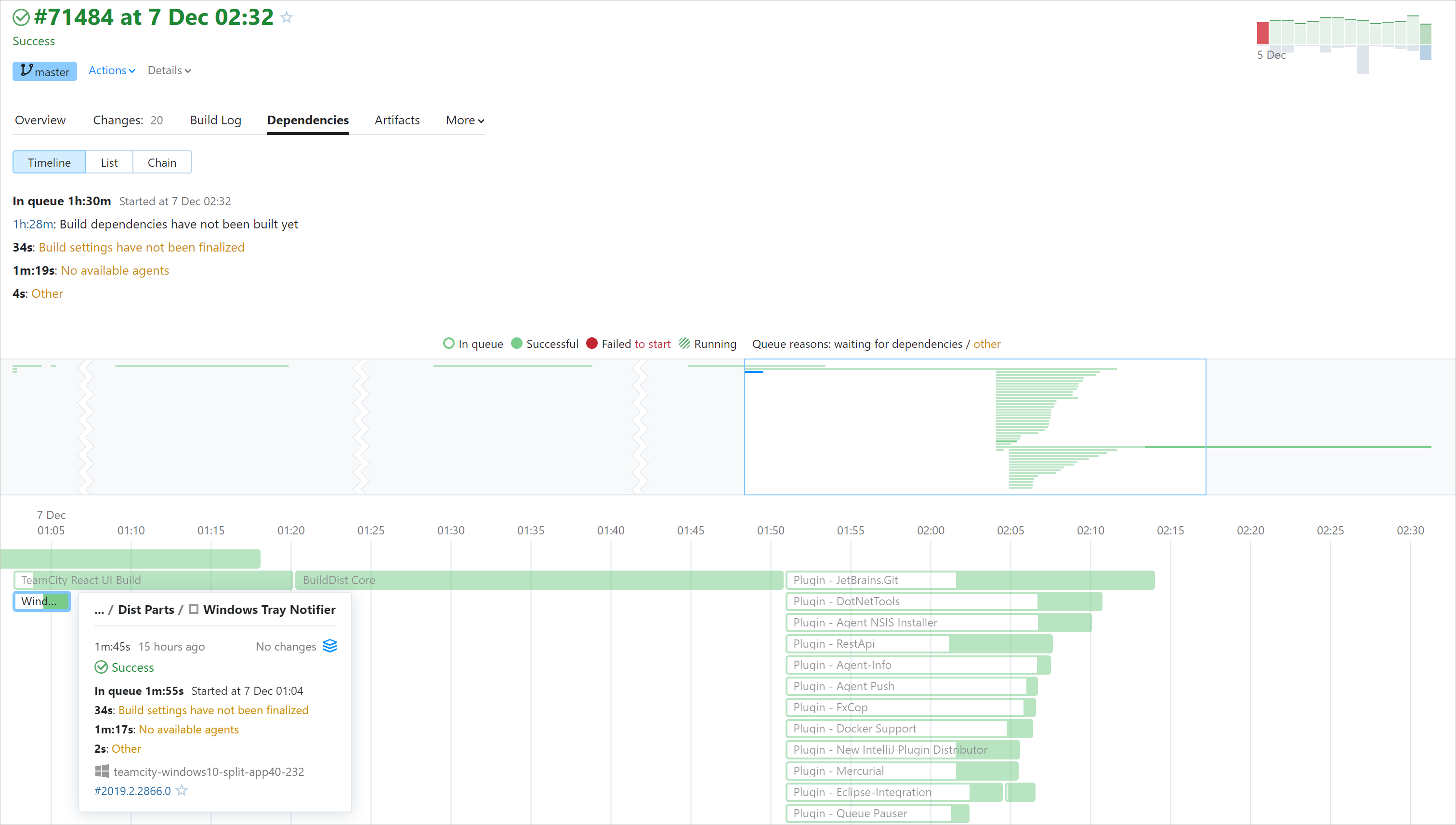Click the Success status text under title
Viewport: 1456px width, 825px height.
tap(33, 41)
